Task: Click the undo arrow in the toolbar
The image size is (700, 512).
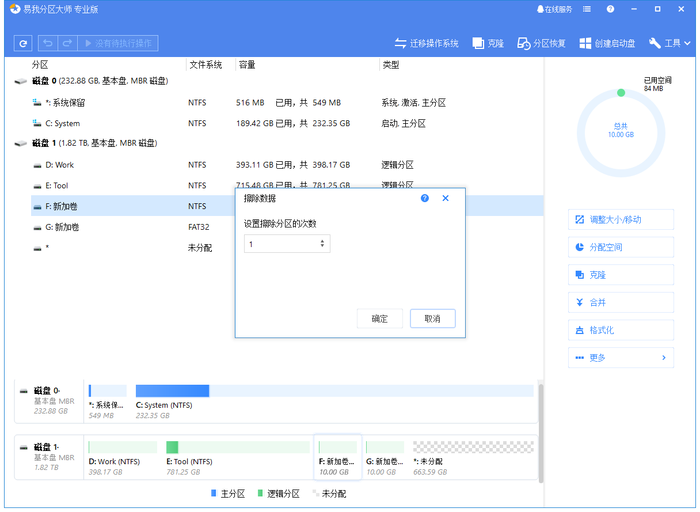Action: pos(49,44)
